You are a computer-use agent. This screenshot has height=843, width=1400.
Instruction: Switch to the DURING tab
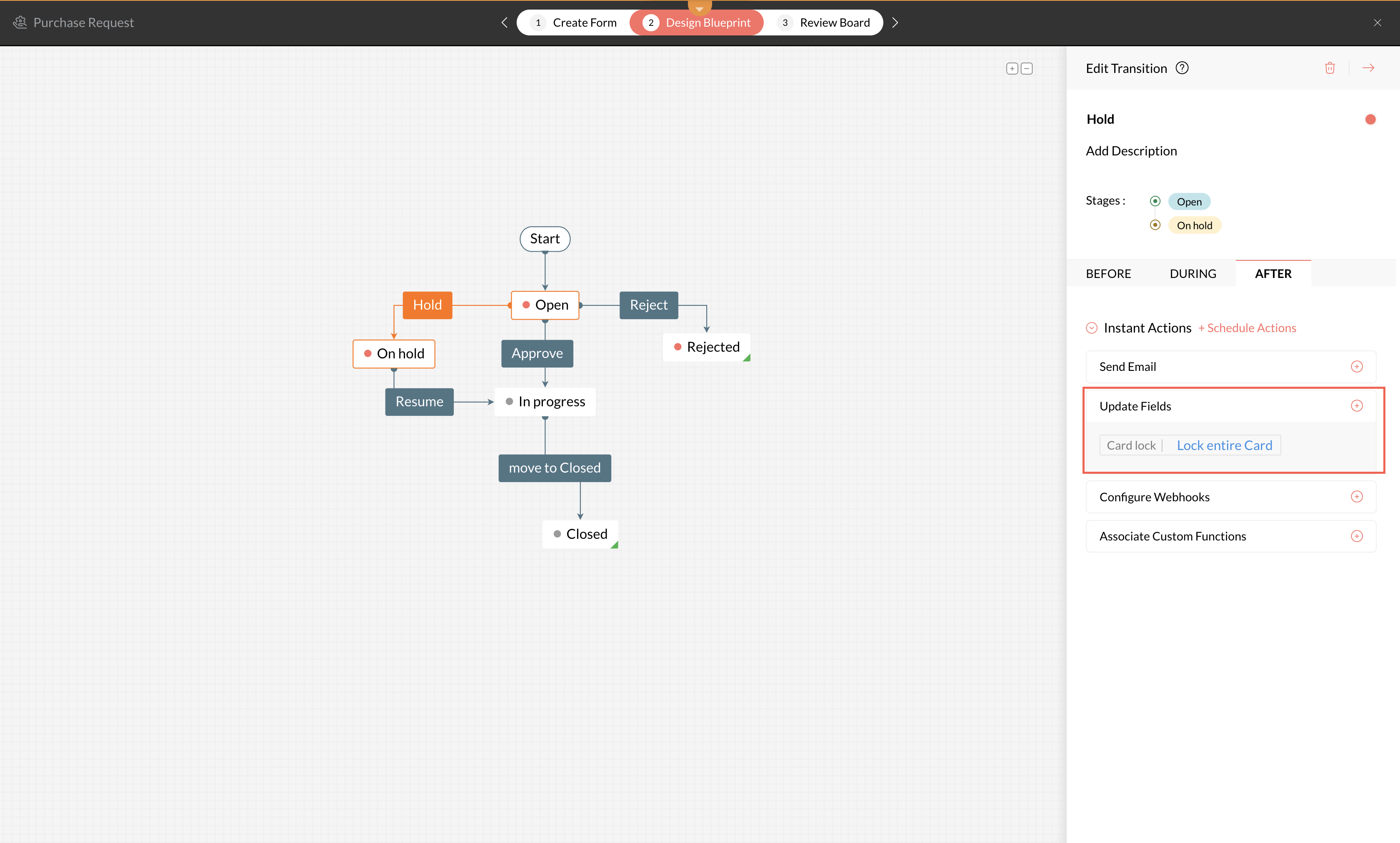coord(1192,274)
